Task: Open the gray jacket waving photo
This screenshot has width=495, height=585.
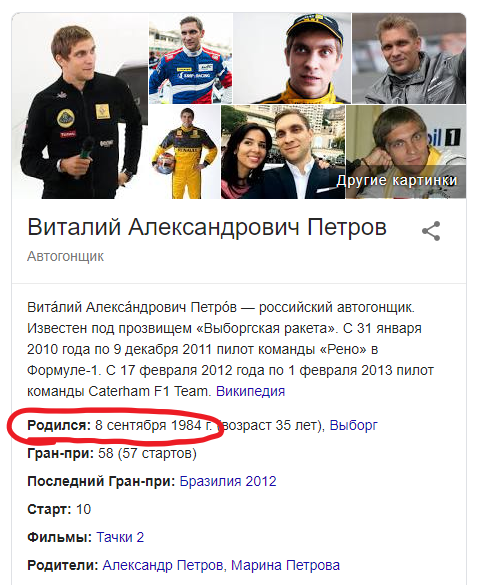Action: point(409,59)
